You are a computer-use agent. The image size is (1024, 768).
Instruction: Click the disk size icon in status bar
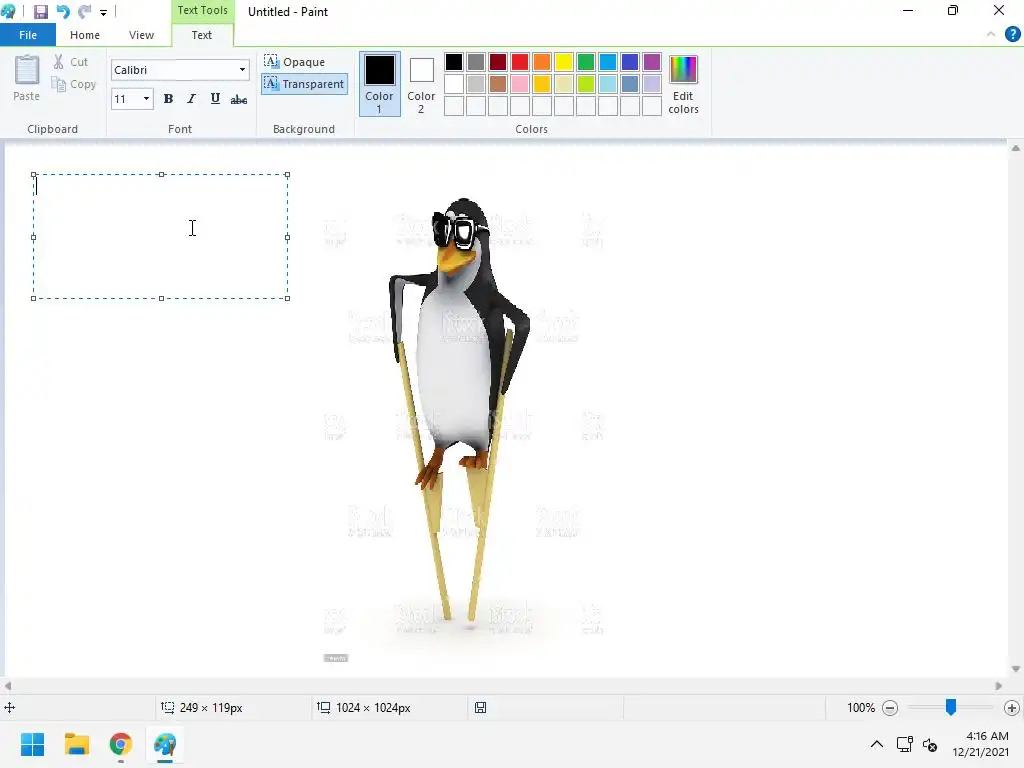click(x=481, y=707)
